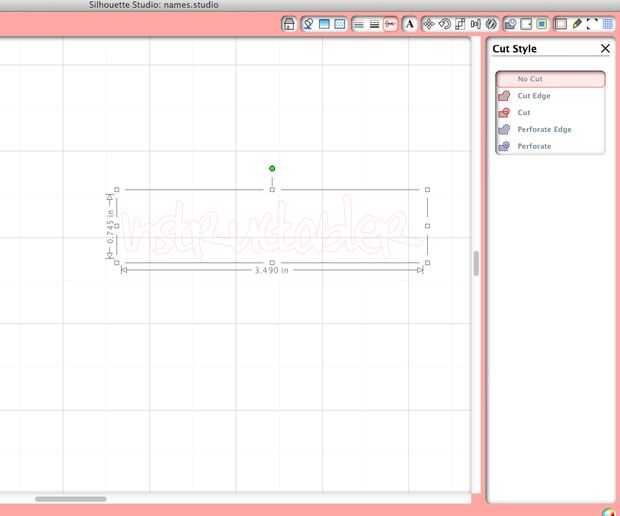Select the Perforate Edge style

point(550,129)
